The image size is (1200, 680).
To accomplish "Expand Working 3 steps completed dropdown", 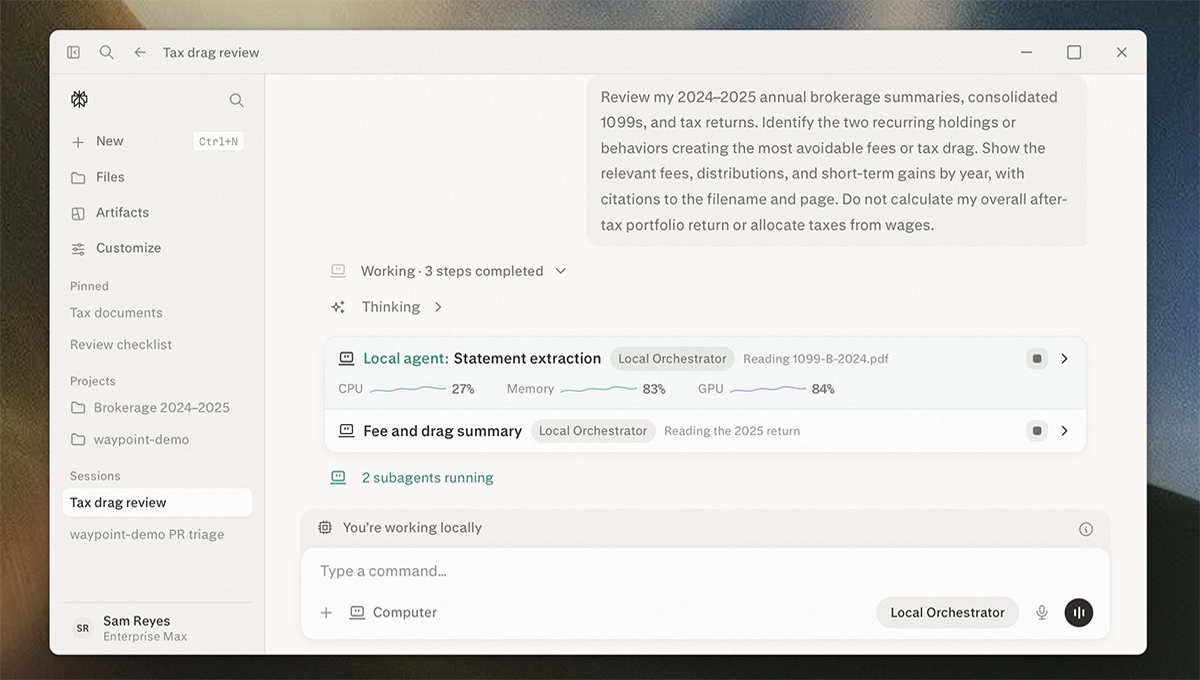I will [x=560, y=271].
